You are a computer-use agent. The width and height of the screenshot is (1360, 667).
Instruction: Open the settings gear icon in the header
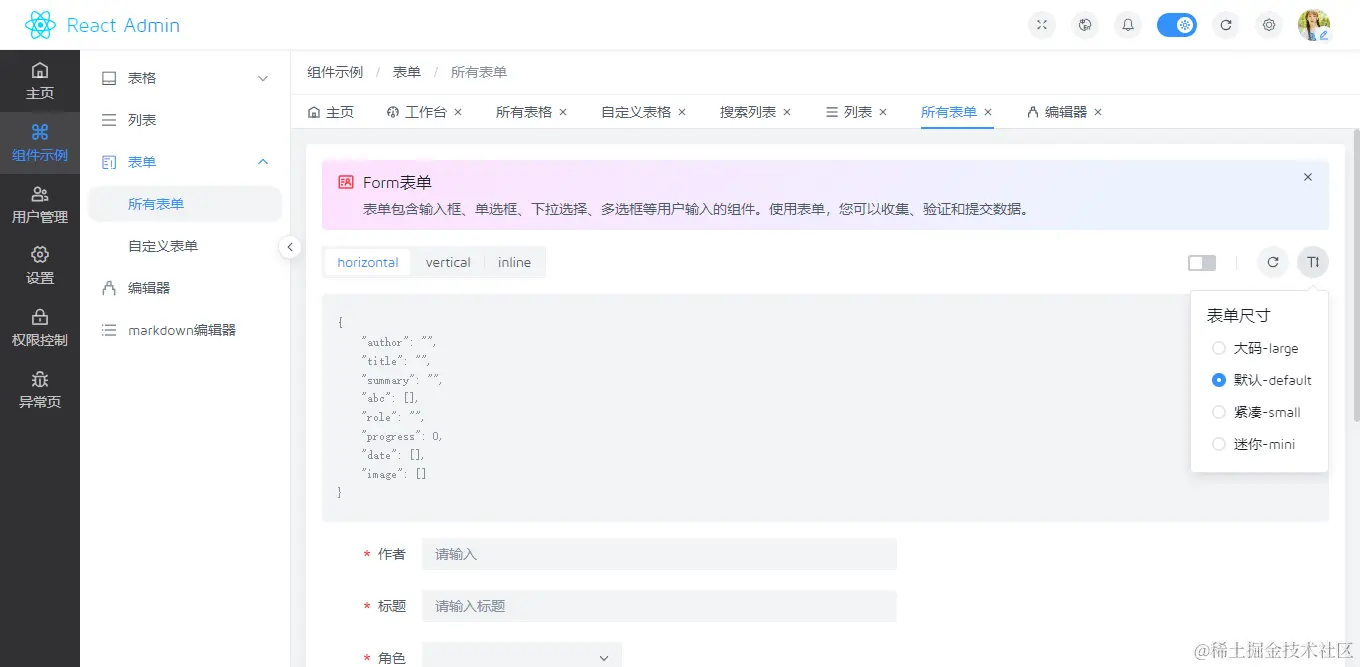click(1269, 24)
